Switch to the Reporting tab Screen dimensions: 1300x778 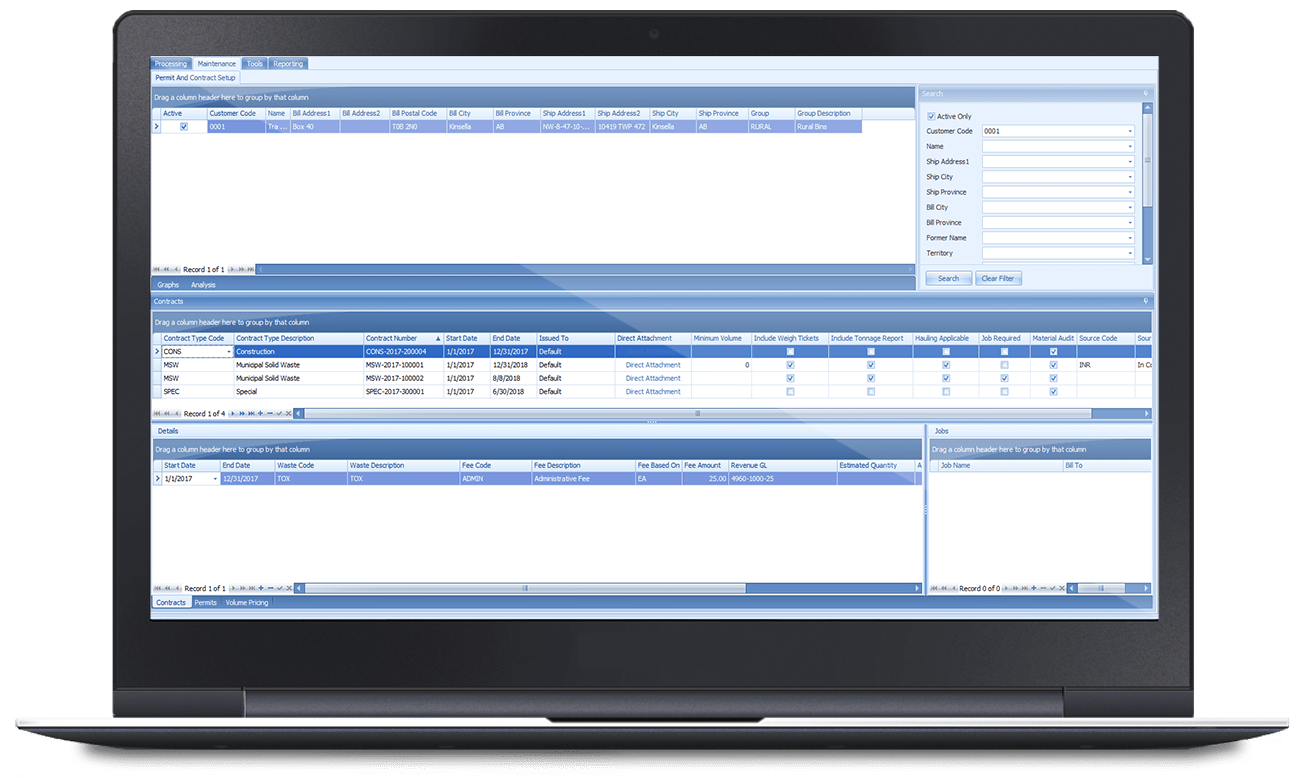(x=288, y=63)
